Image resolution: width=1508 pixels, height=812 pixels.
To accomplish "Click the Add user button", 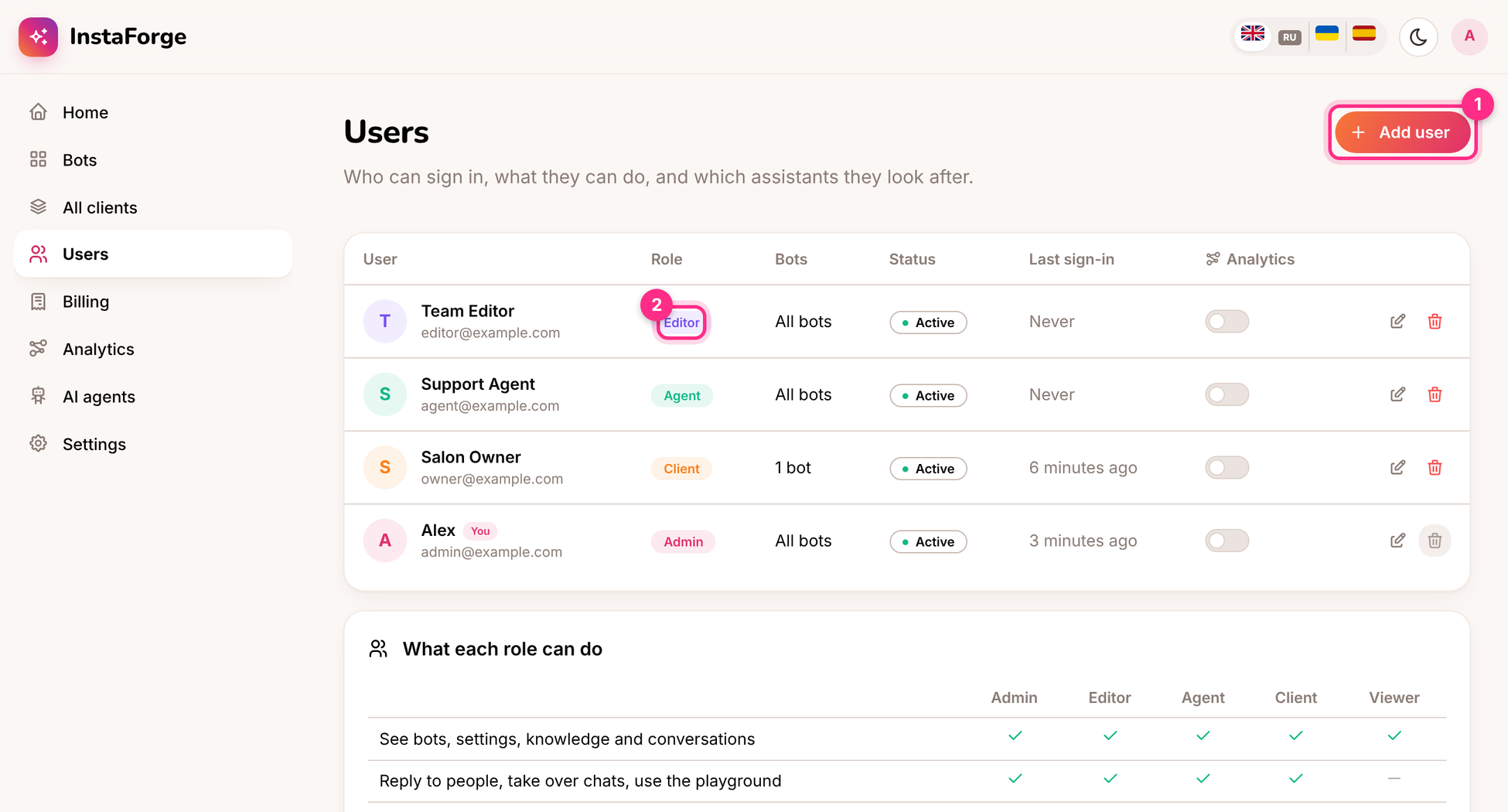I will click(x=1402, y=132).
